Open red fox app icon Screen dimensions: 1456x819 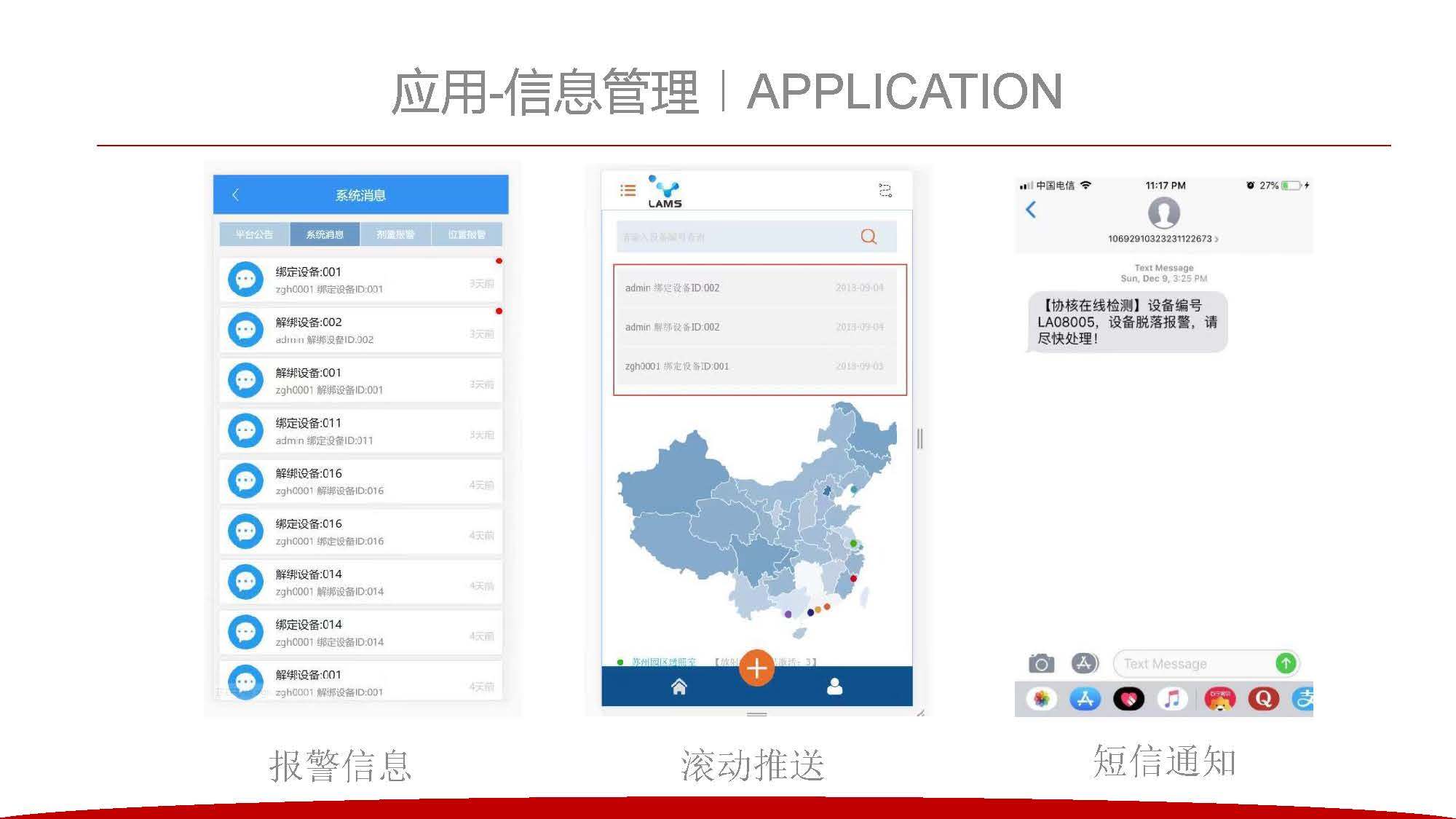click(x=1220, y=699)
